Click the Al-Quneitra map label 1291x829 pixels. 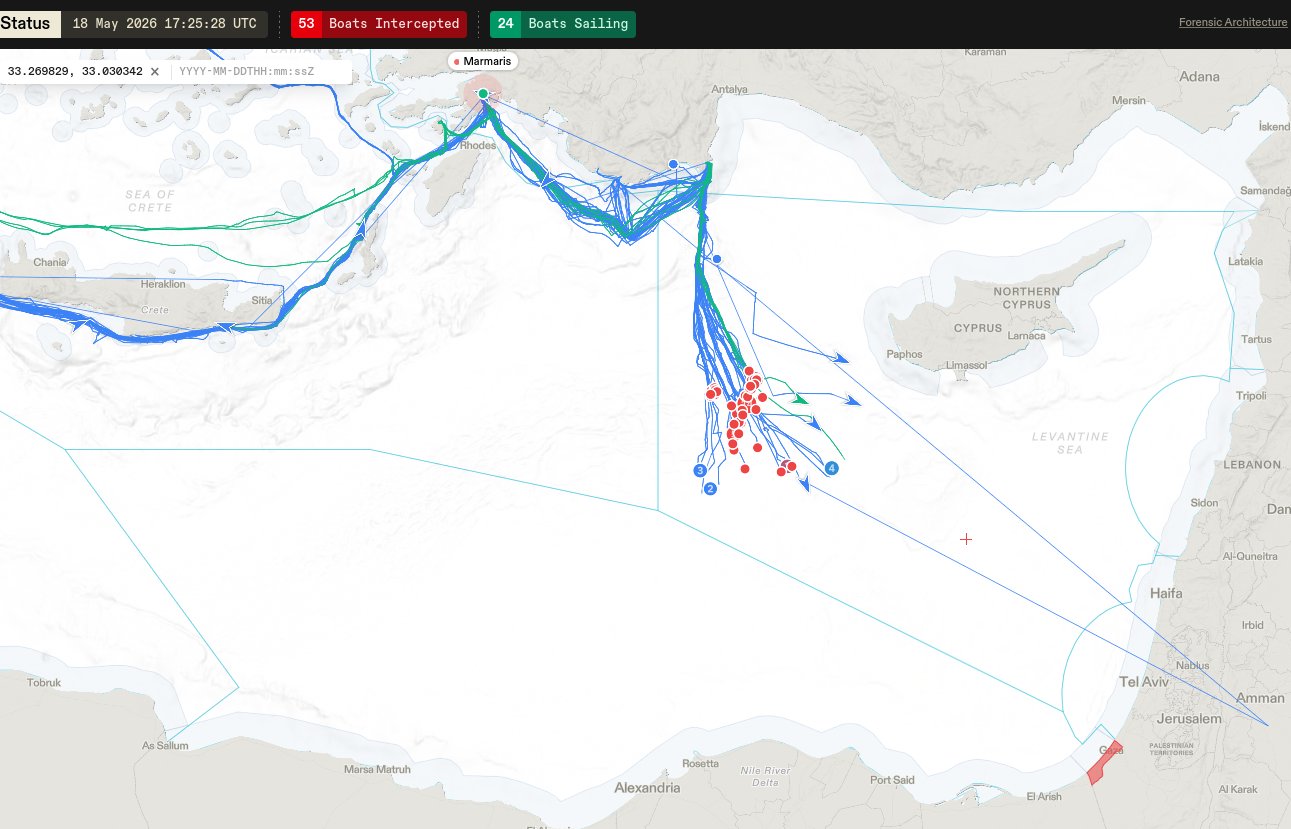click(1250, 556)
